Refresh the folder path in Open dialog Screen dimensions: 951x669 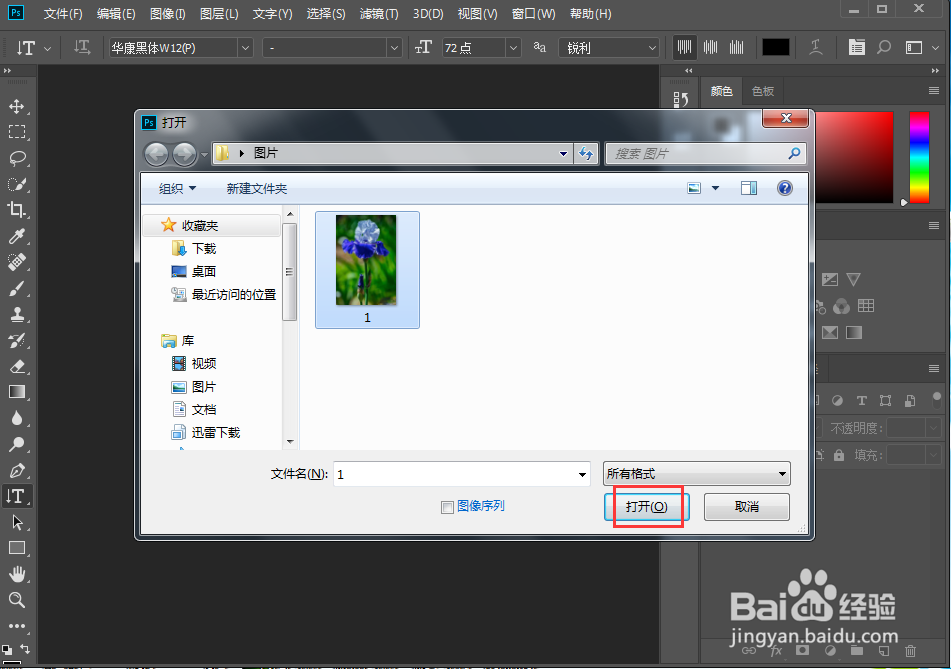pyautogui.click(x=586, y=153)
